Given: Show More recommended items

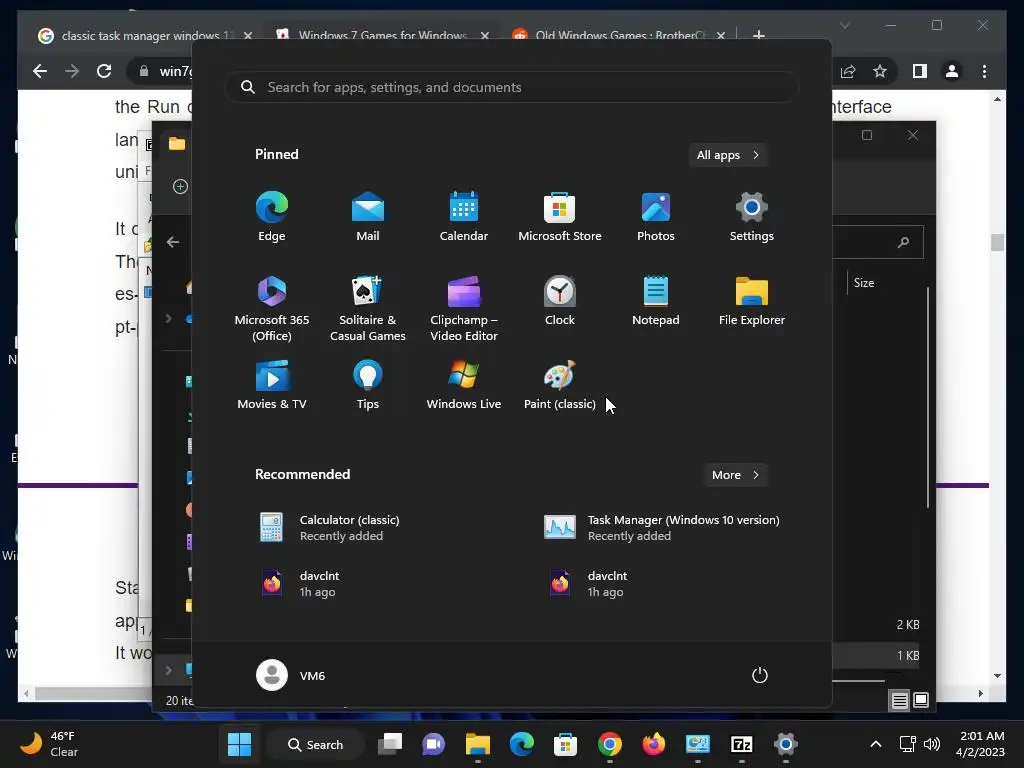Looking at the screenshot, I should coord(735,475).
